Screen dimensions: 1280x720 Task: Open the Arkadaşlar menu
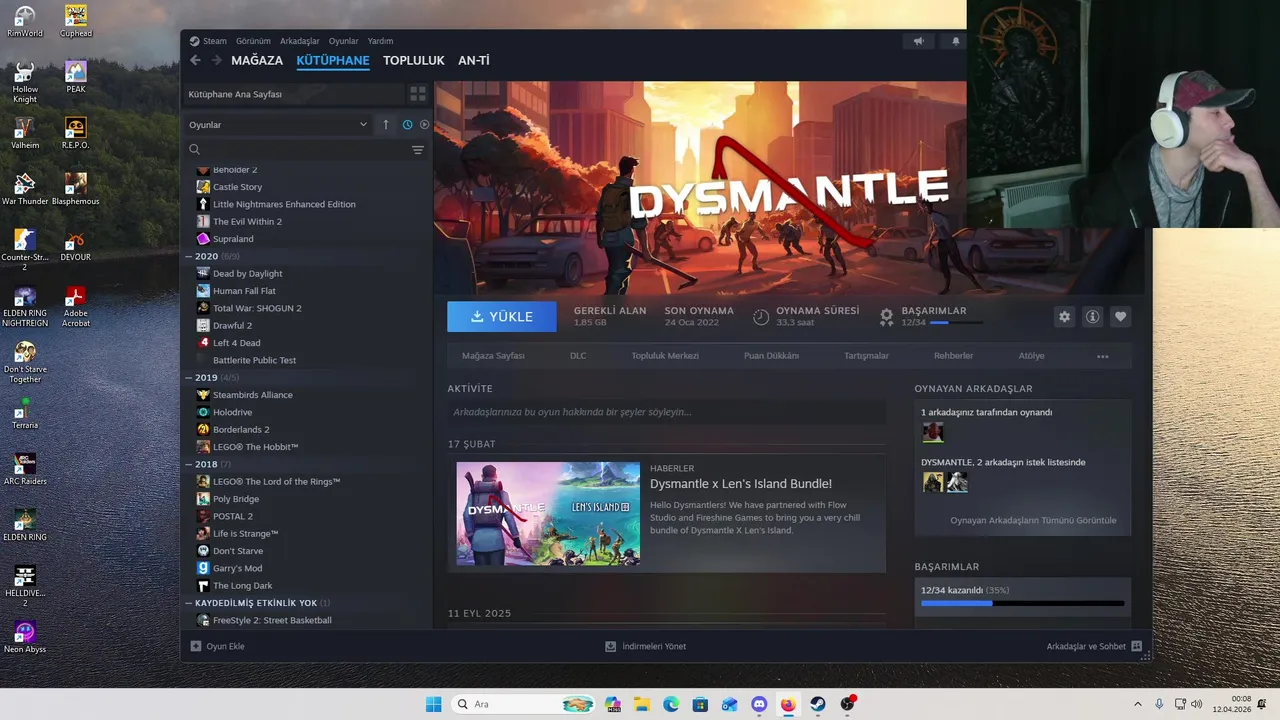coord(300,41)
